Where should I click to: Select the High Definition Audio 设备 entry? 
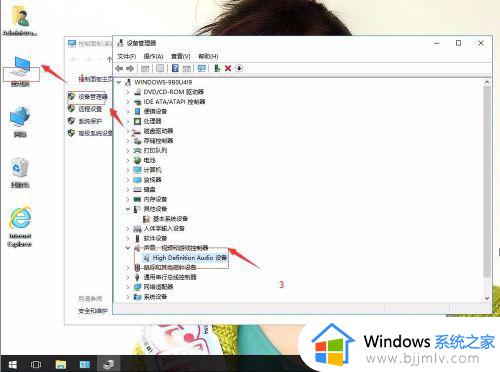click(x=190, y=258)
